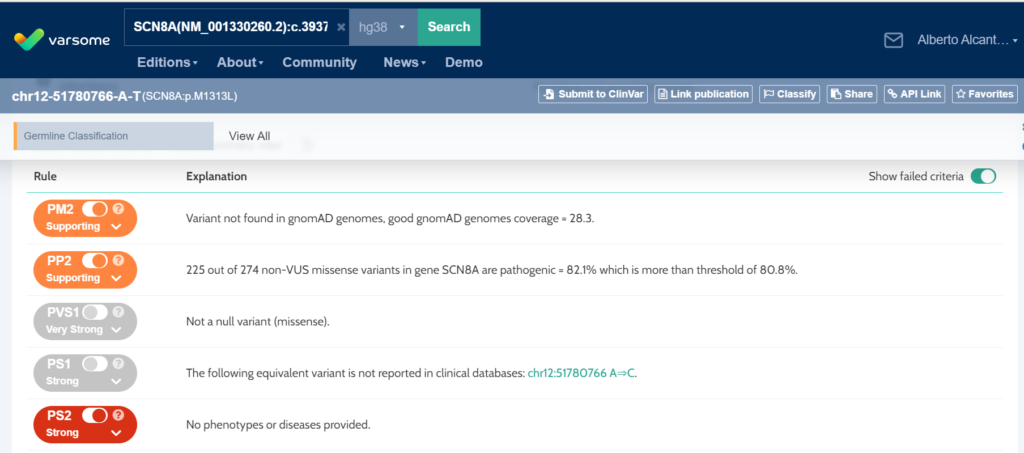This screenshot has height=453, width=1024.
Task: Click Submit to ClinVar button
Action: click(593, 94)
